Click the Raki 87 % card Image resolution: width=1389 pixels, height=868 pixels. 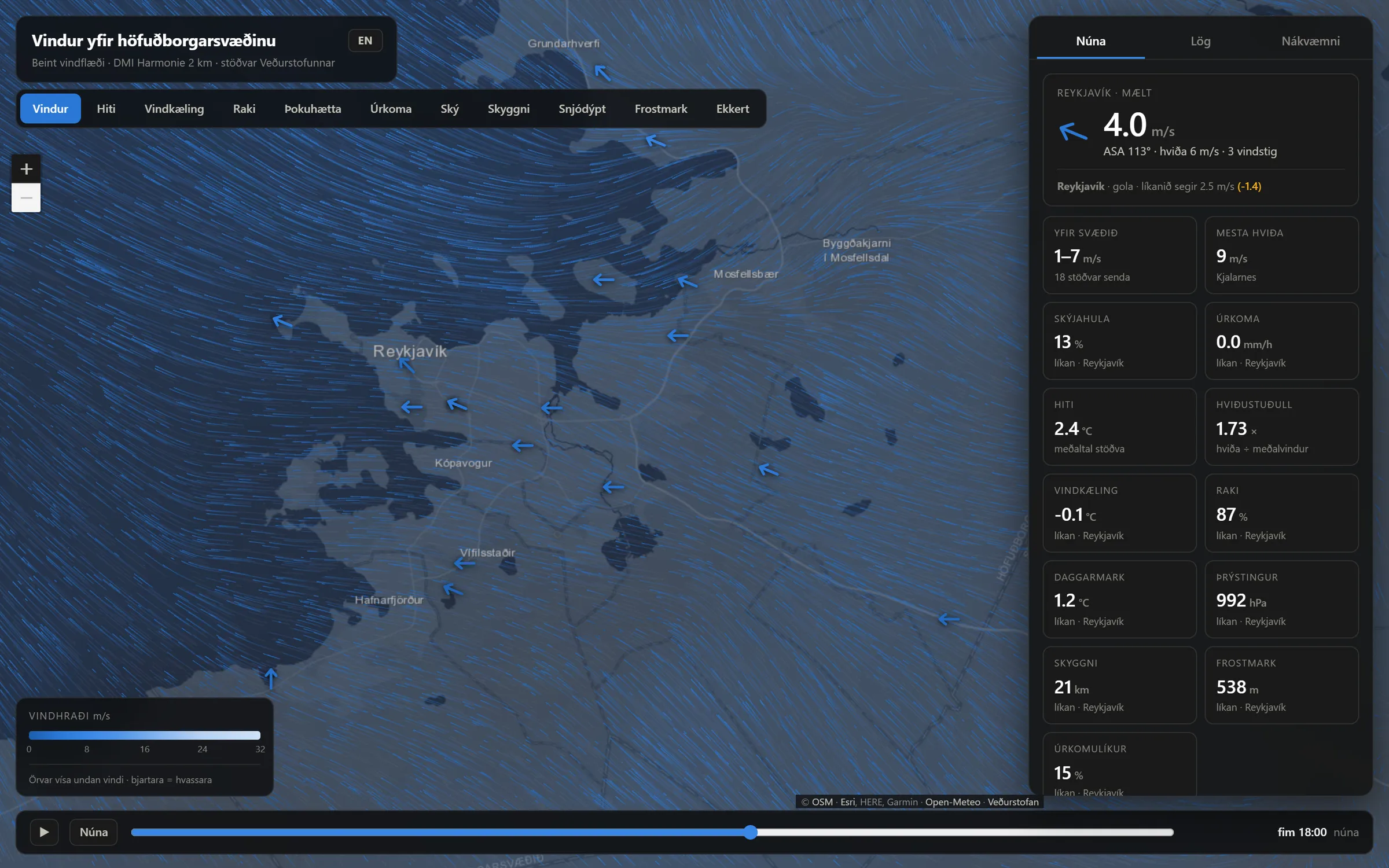(x=1281, y=513)
